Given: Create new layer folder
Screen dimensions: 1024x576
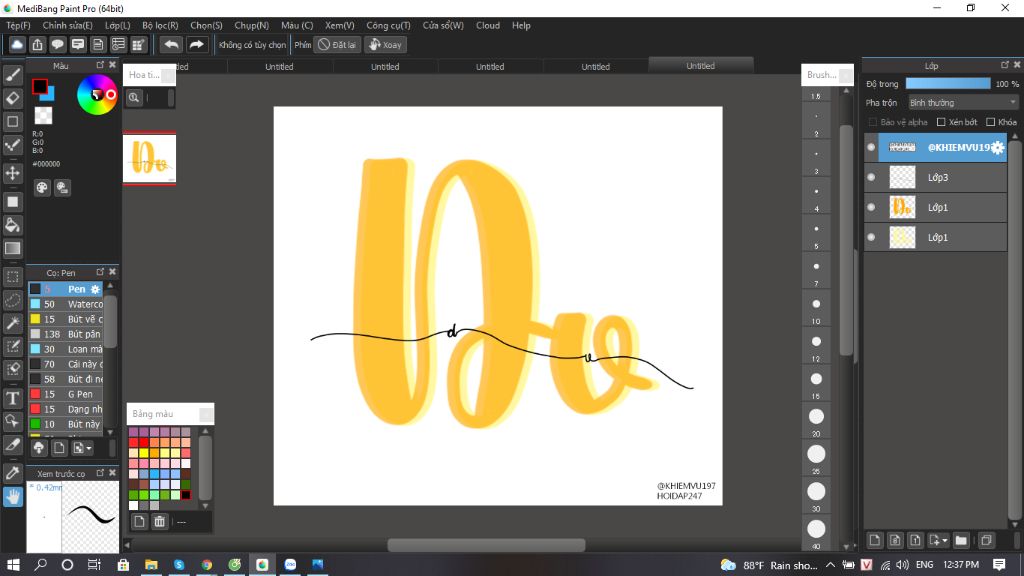Looking at the screenshot, I should coord(961,540).
